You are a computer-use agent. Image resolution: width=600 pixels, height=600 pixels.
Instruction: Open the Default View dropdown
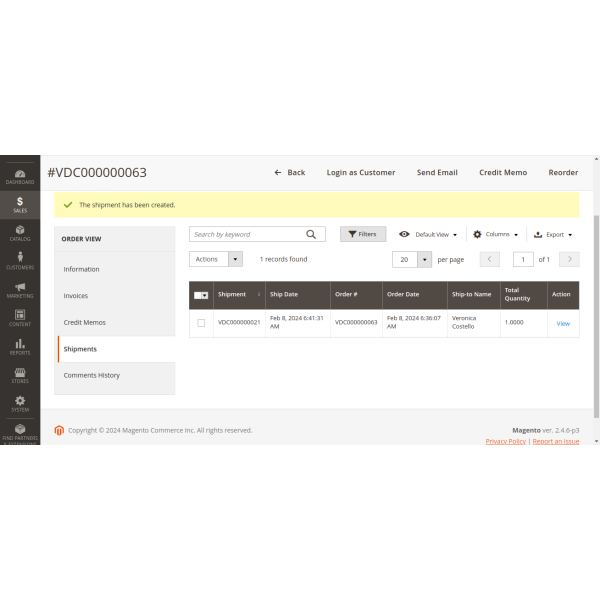tap(428, 234)
